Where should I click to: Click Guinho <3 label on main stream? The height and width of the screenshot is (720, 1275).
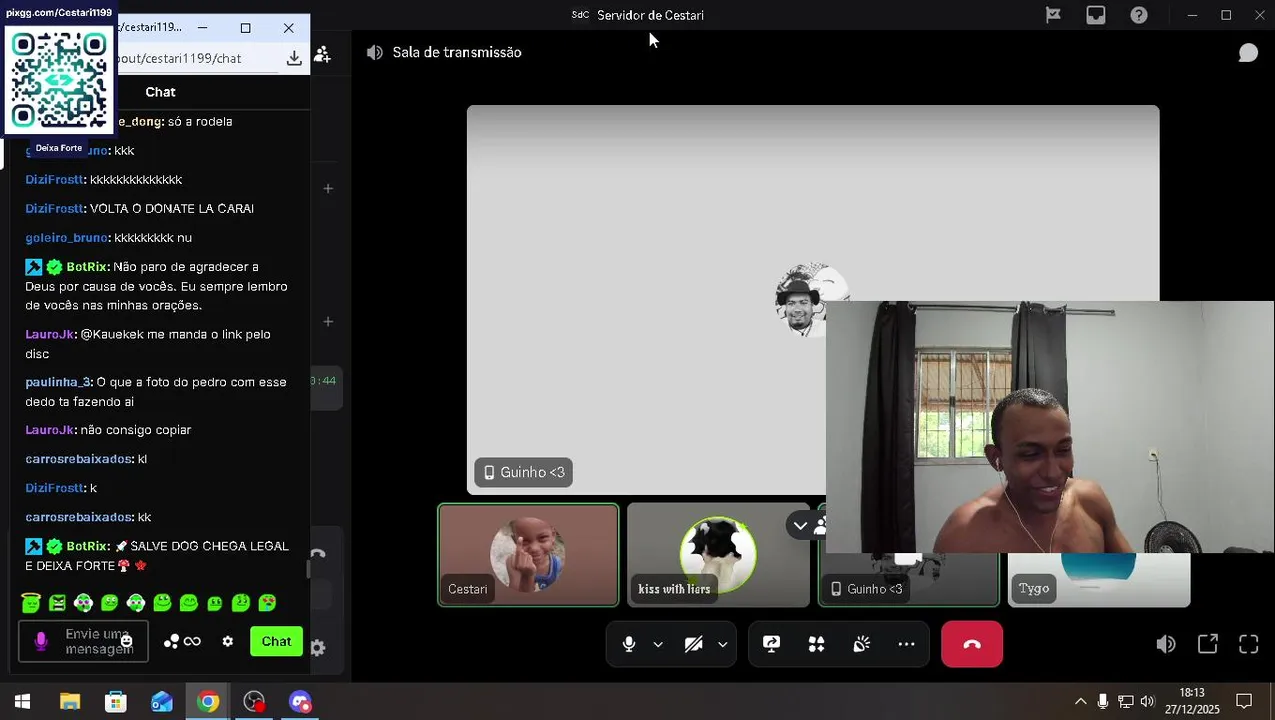pyautogui.click(x=524, y=472)
